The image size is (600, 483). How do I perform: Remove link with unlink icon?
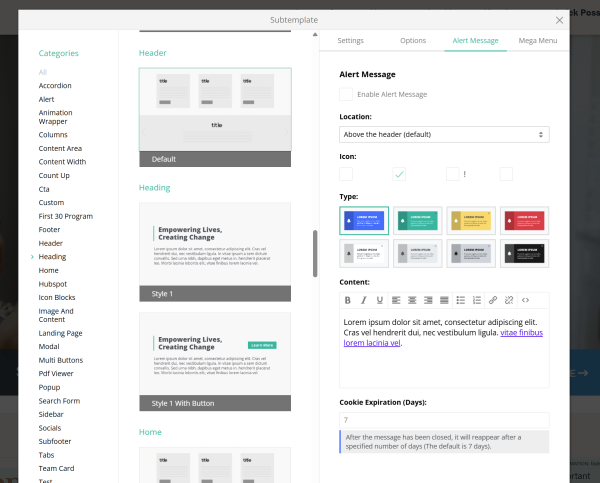[x=509, y=300]
